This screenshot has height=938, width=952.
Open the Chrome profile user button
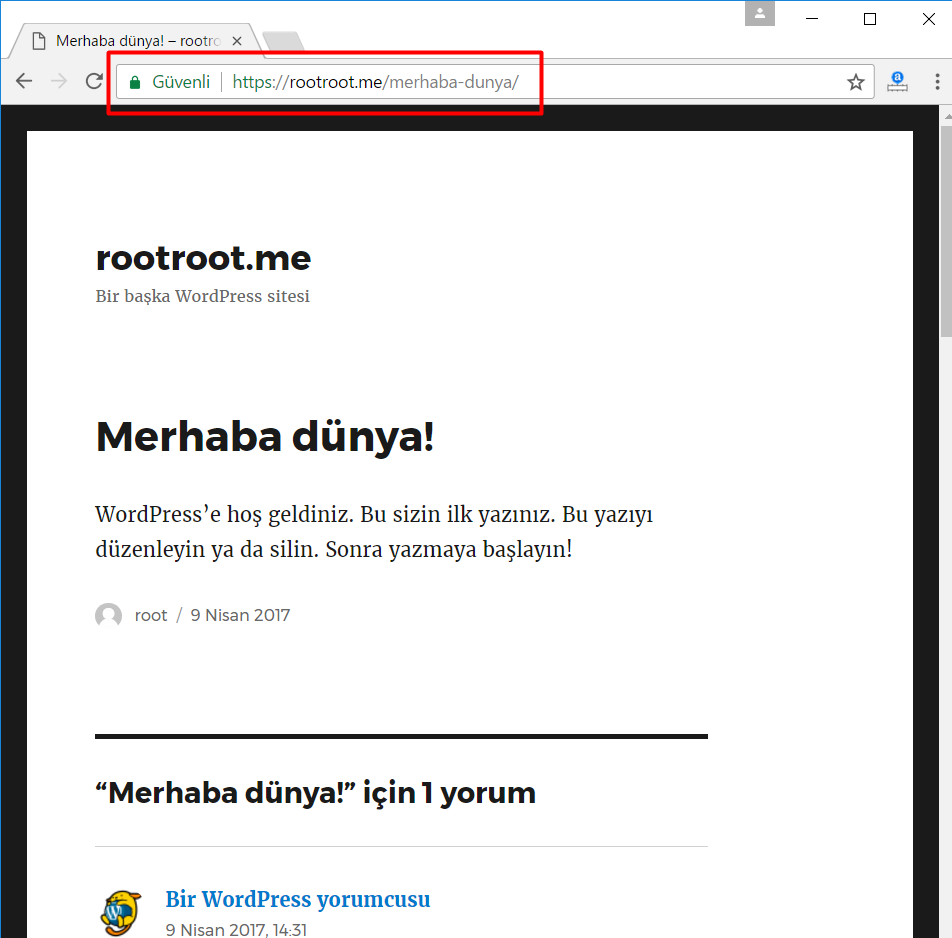(760, 13)
